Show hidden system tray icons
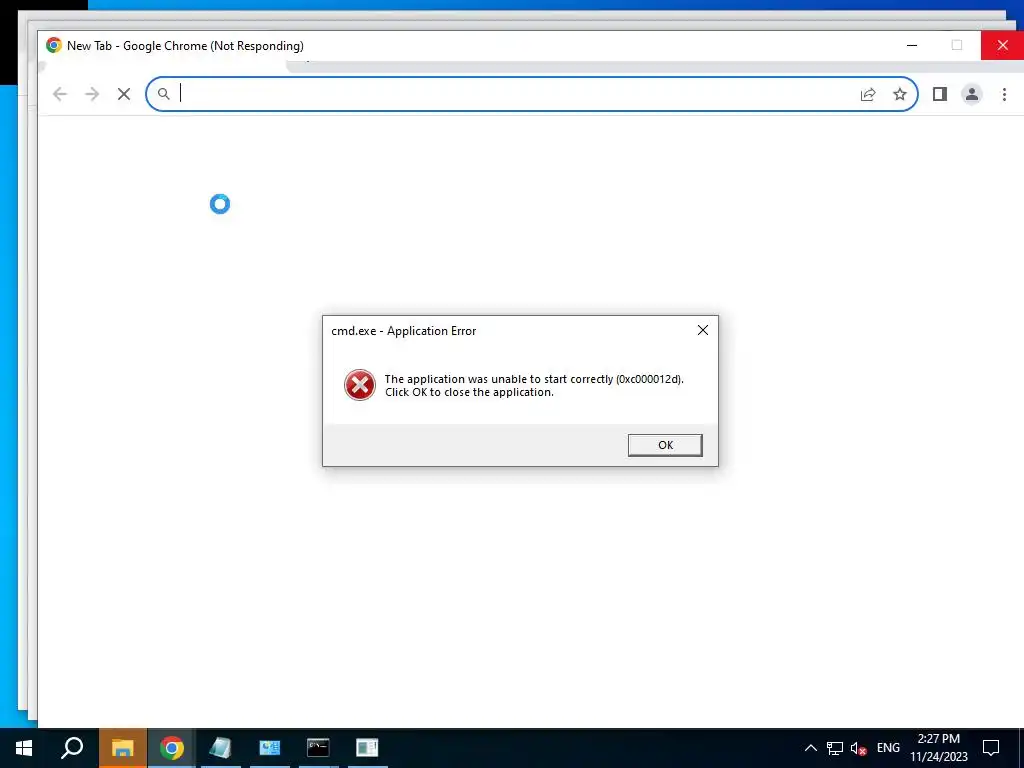 coord(810,748)
